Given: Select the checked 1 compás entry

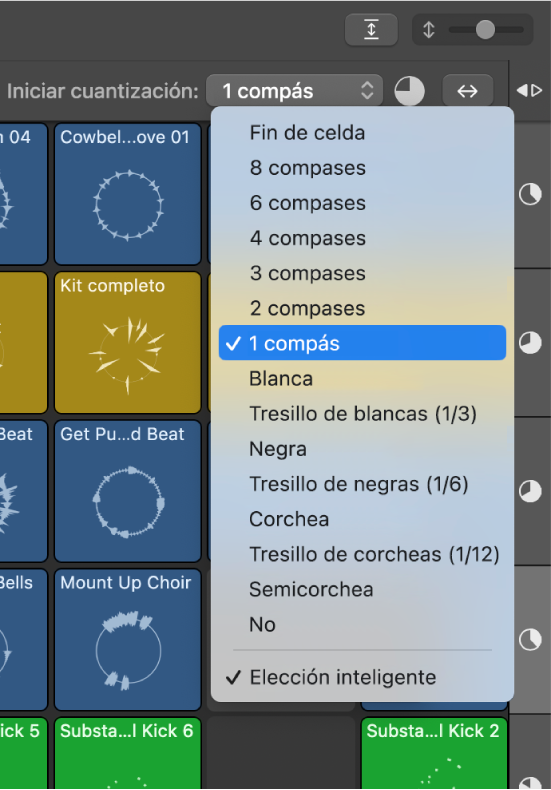Looking at the screenshot, I should pyautogui.click(x=362, y=343).
